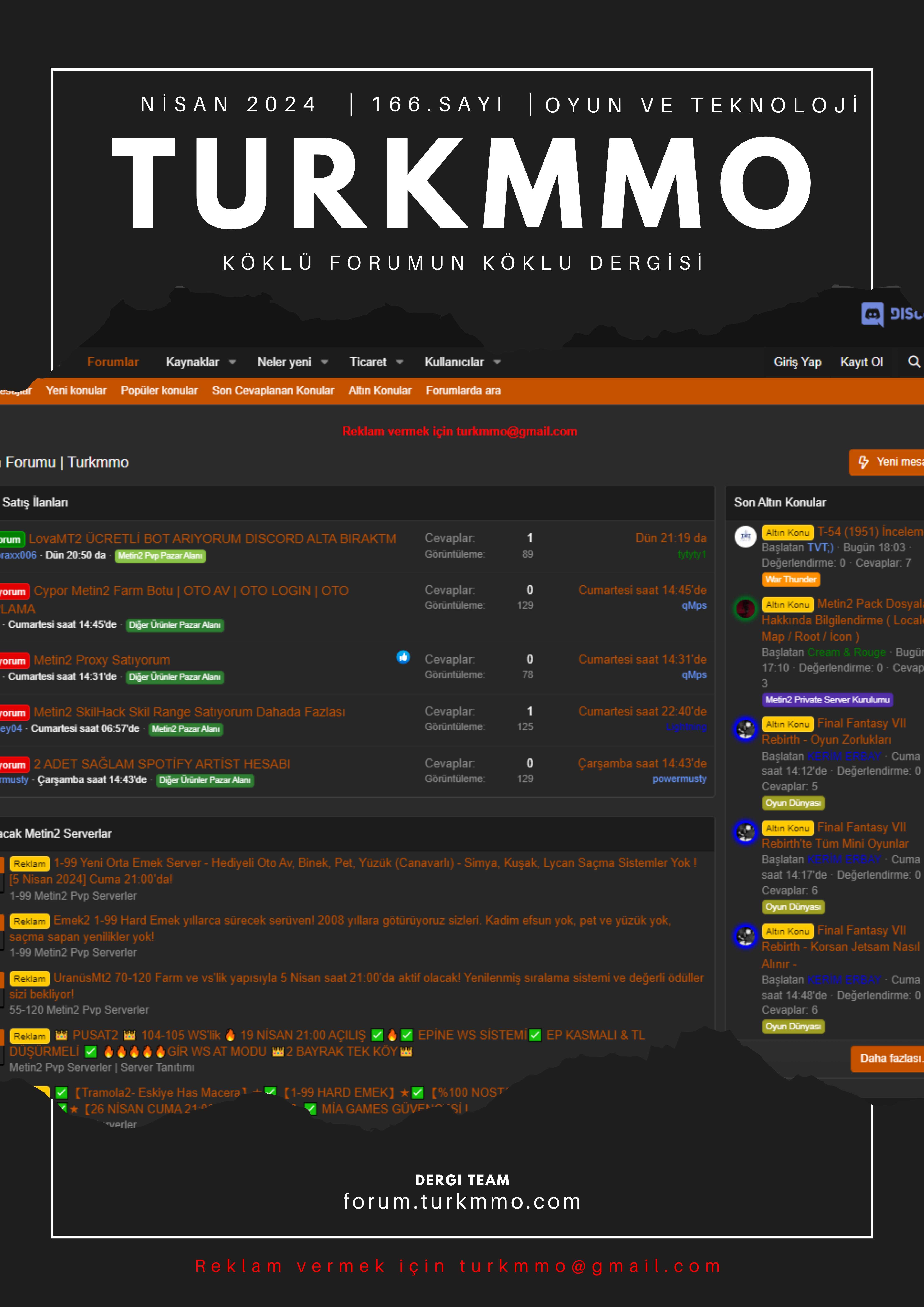Open the Forumlar tab
The width and height of the screenshot is (924, 1307).
click(113, 362)
